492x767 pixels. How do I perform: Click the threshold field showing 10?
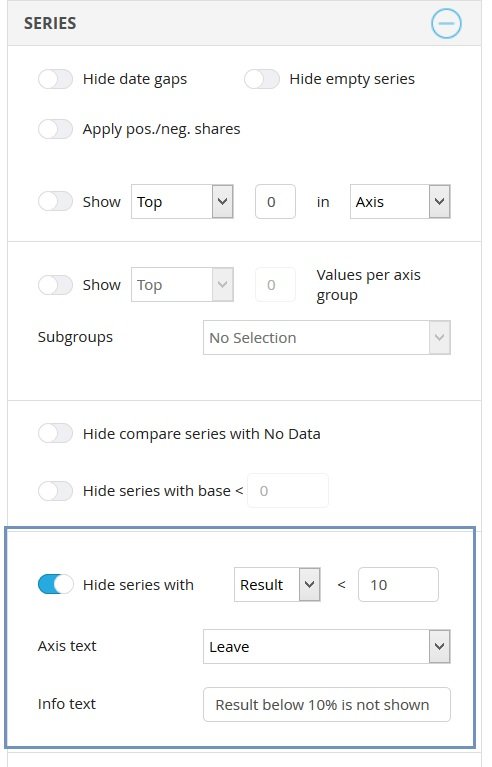[x=399, y=585]
